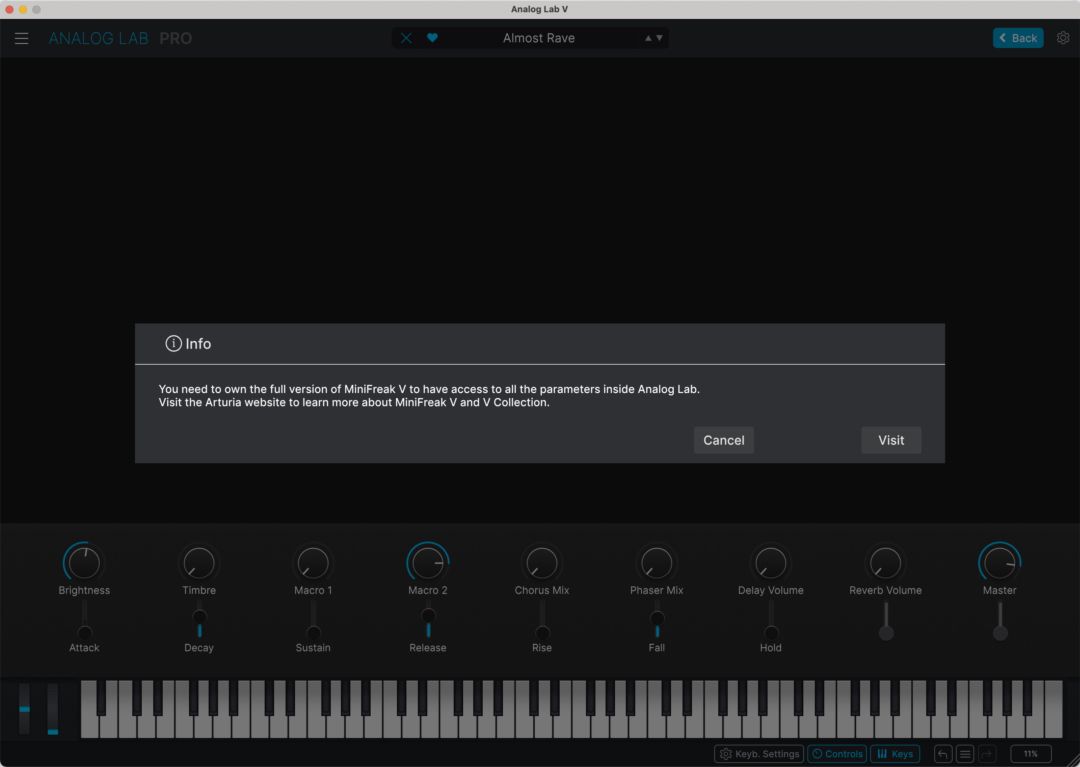The height and width of the screenshot is (767, 1080).
Task: Toggle the Keys keyboard button
Action: [x=895, y=754]
